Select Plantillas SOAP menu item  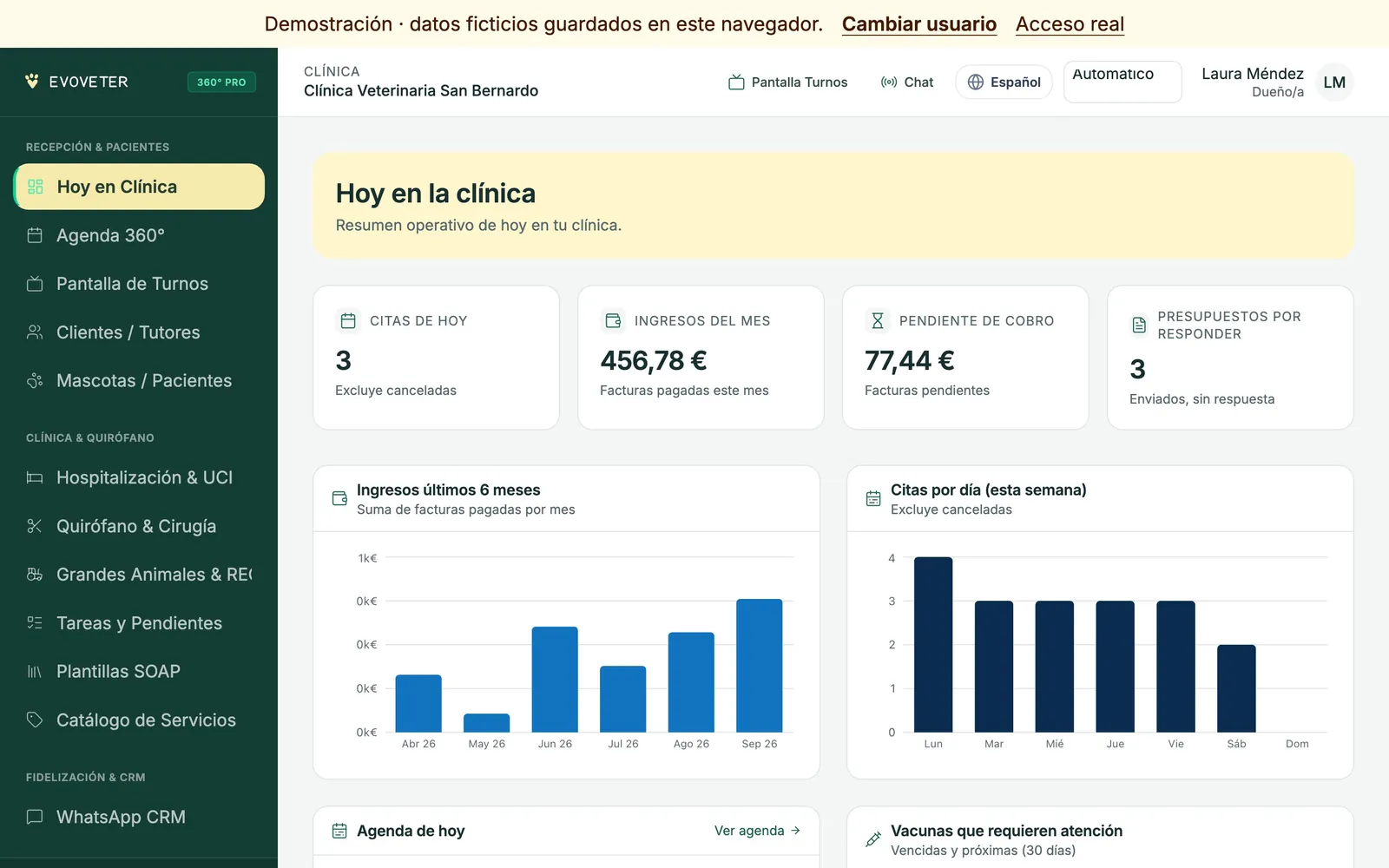click(139, 671)
